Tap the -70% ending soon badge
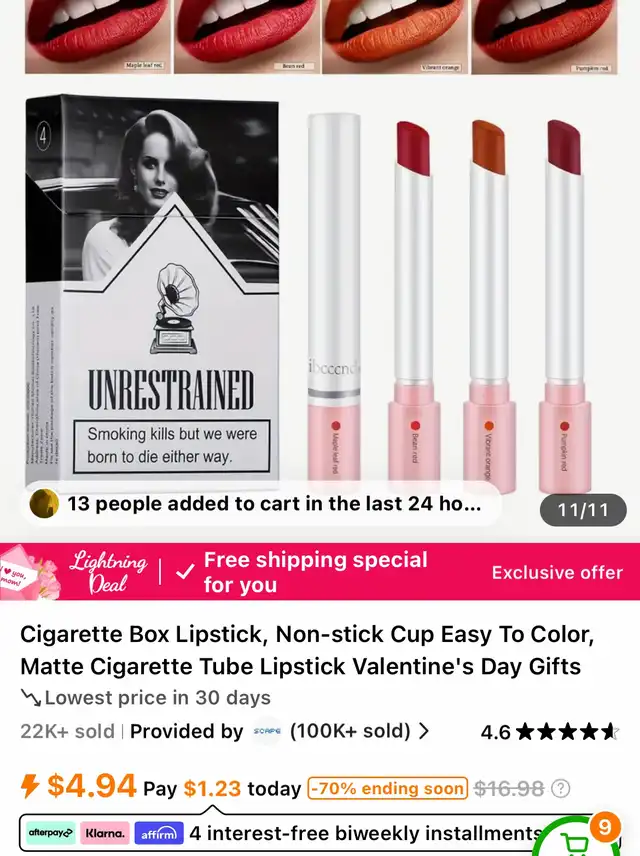This screenshot has height=856, width=640. [388, 788]
